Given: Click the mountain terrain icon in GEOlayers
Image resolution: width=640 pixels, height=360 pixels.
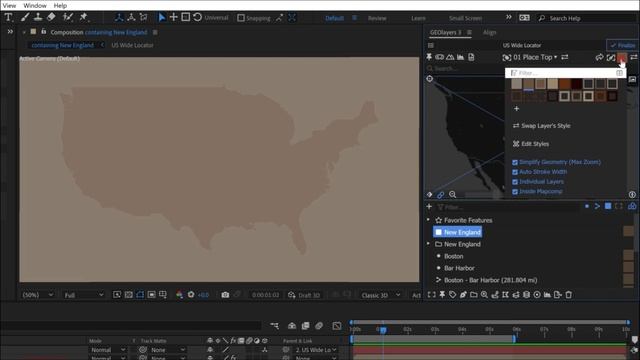Looking at the screenshot, I should [450, 57].
